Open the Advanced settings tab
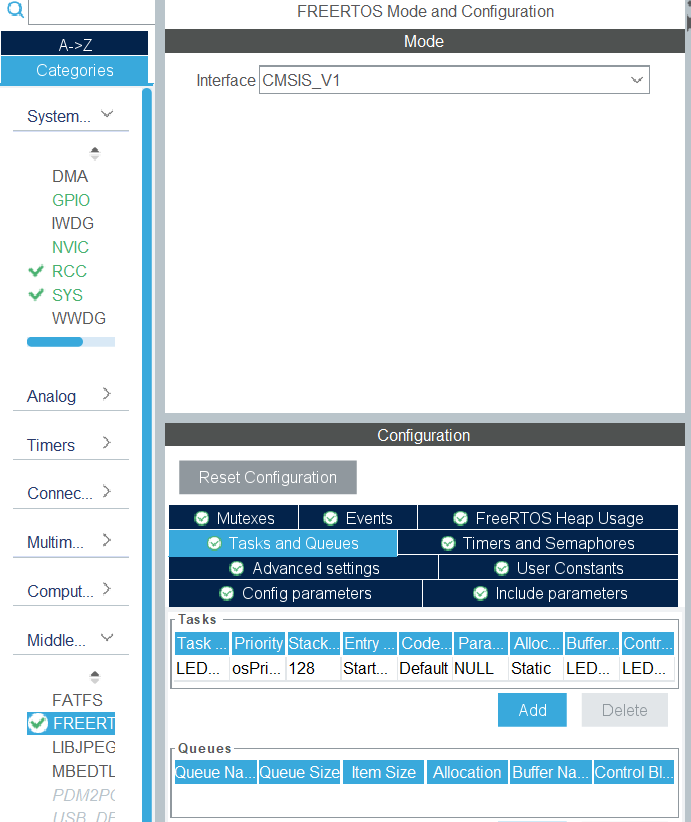The image size is (691, 822). click(304, 568)
